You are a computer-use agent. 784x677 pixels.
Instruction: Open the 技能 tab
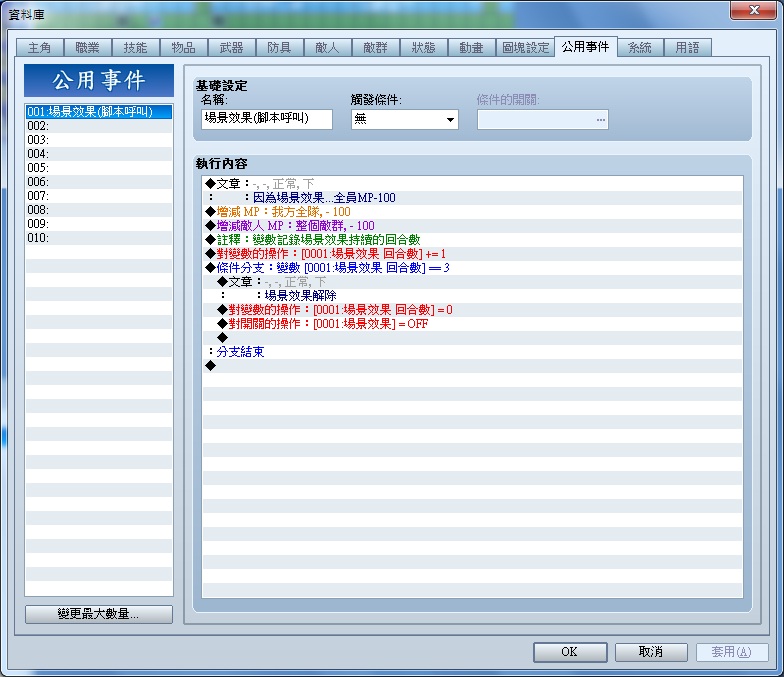[136, 48]
